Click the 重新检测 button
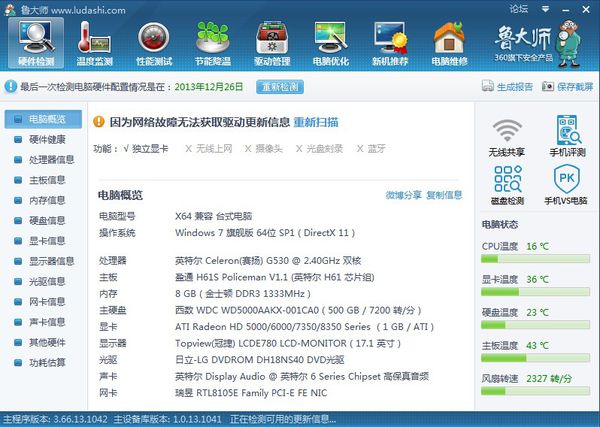This screenshot has height=427, width=600. click(280, 87)
